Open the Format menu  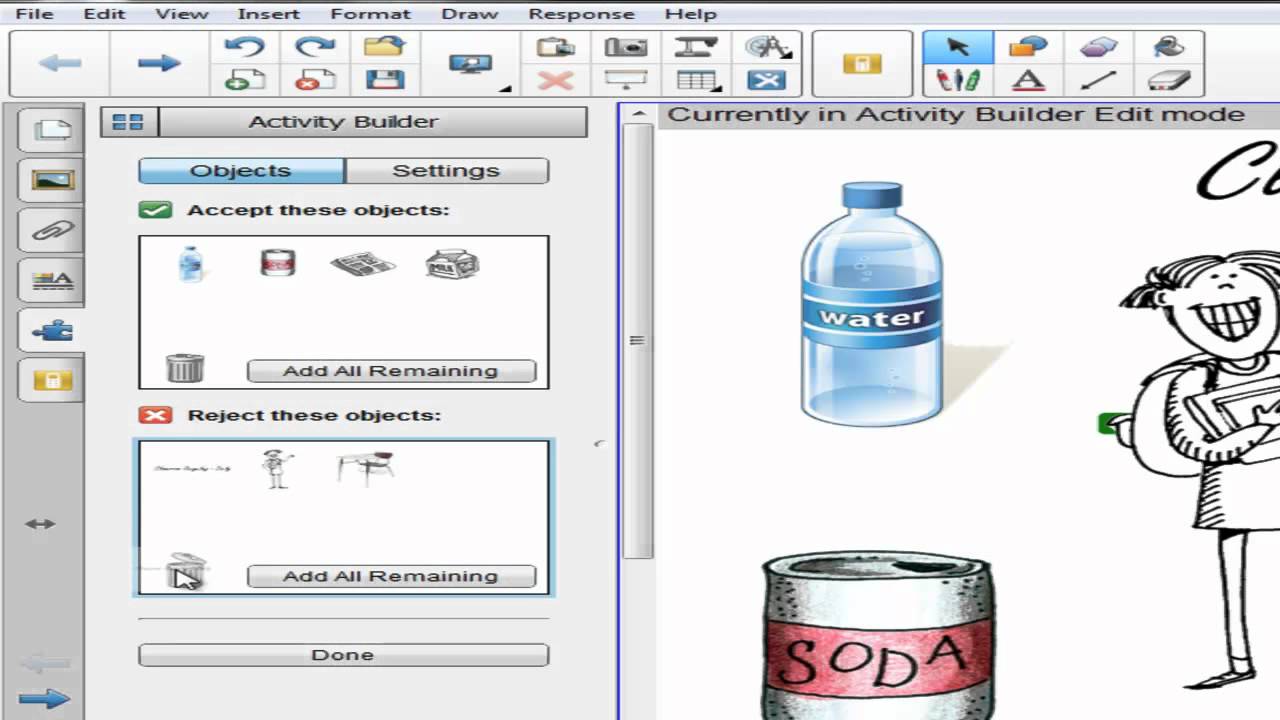tap(370, 14)
